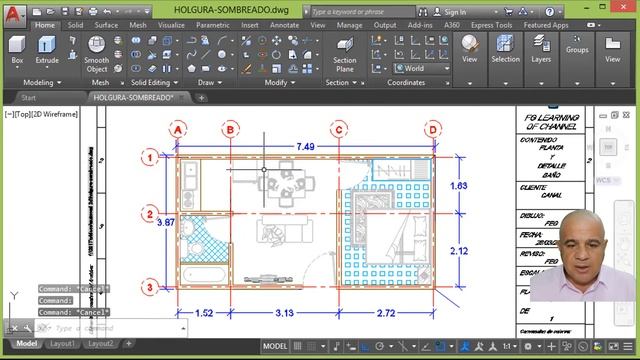640x360 pixels.
Task: Open the Solid ribbon tab
Action: point(75,25)
